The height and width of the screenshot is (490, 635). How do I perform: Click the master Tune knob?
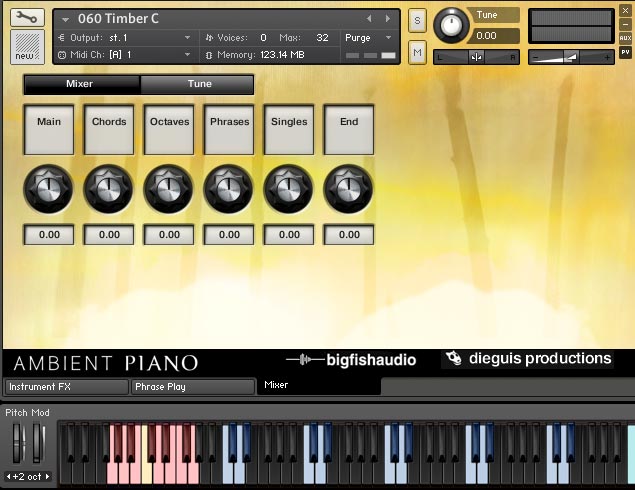(x=451, y=25)
